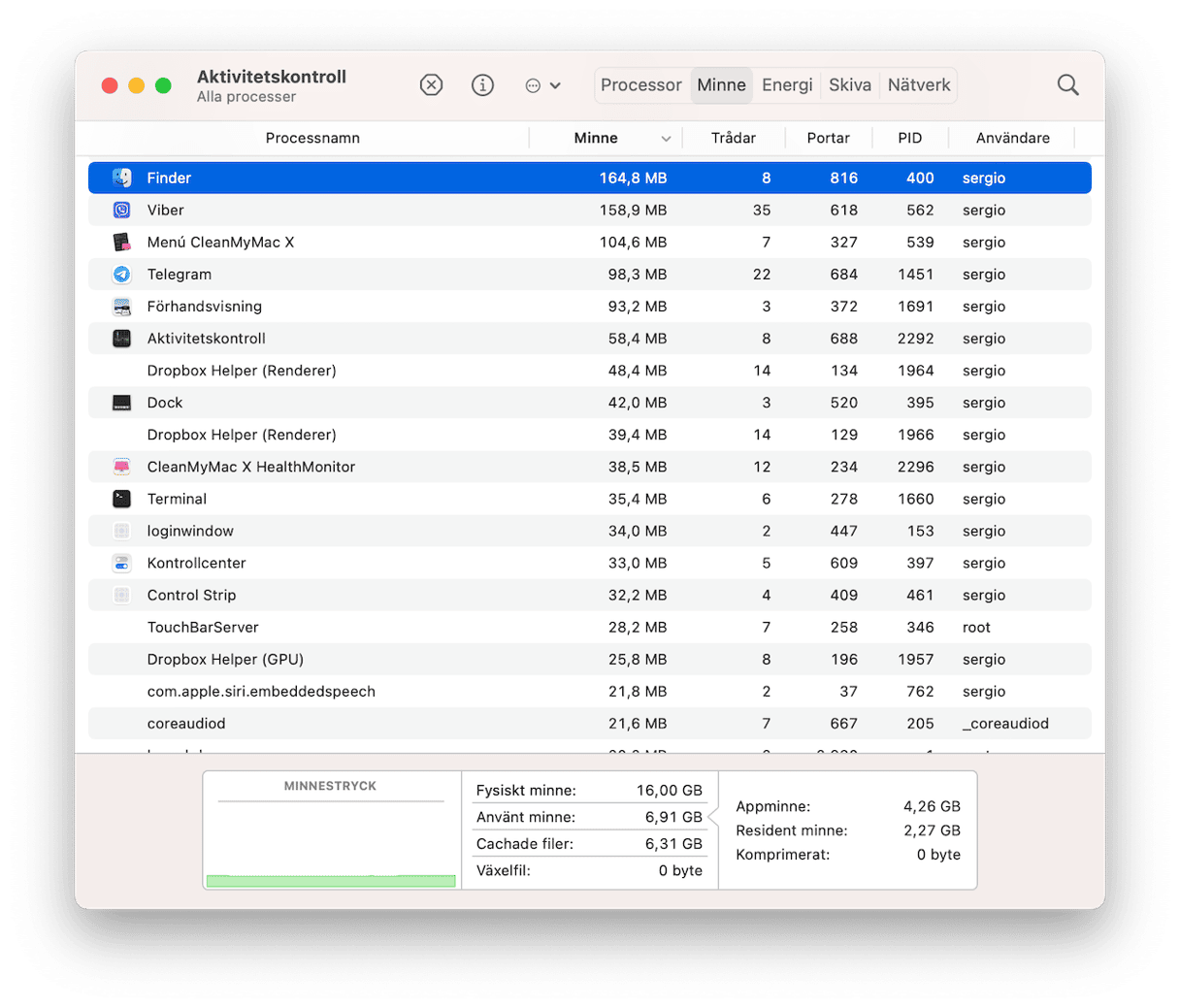Click Viber's memory value 158,9 MB
The image size is (1180, 1008).
click(633, 210)
